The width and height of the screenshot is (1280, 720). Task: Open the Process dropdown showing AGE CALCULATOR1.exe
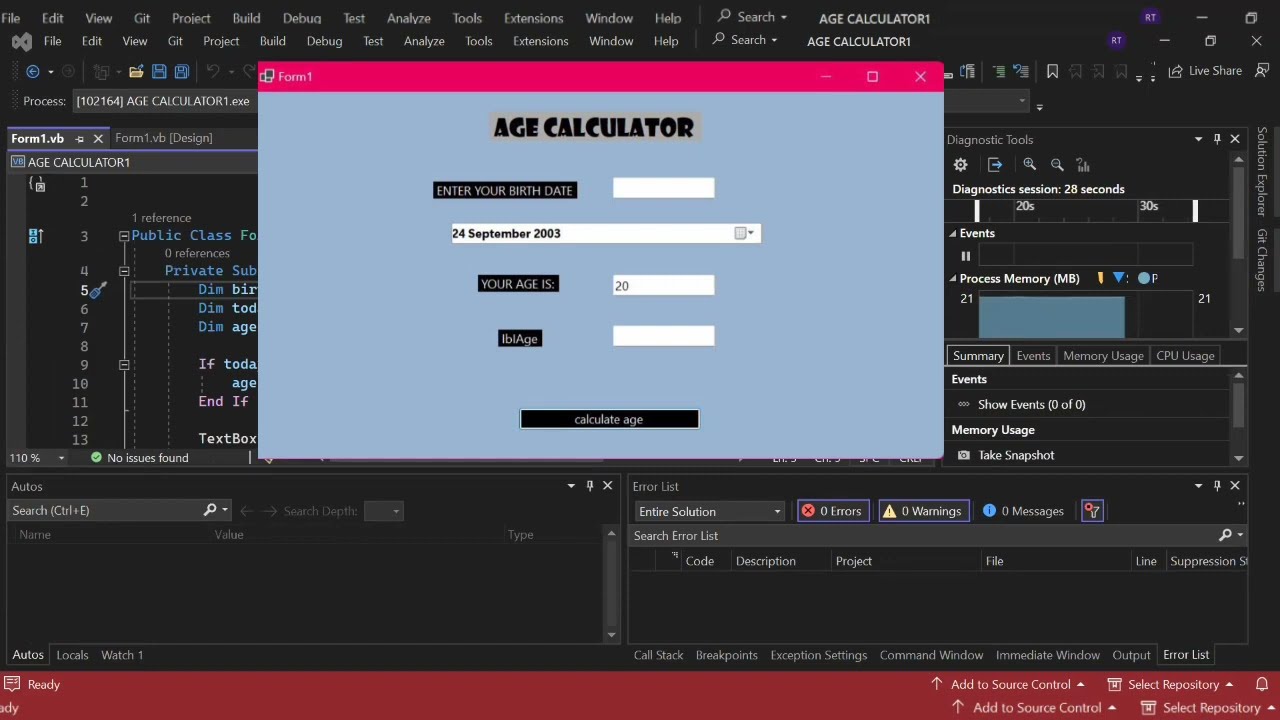point(1022,101)
